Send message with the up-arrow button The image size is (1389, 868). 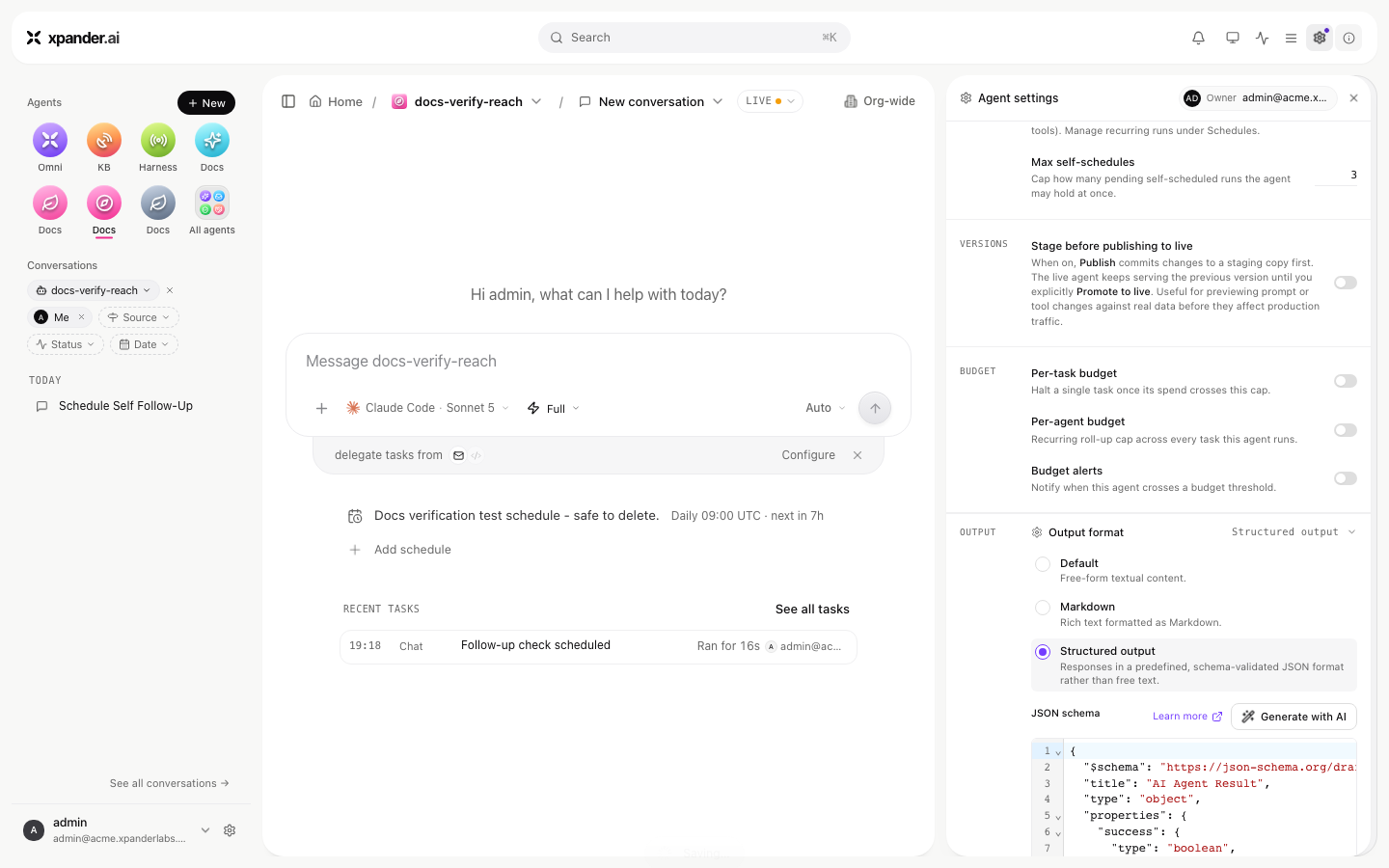pyautogui.click(x=875, y=408)
